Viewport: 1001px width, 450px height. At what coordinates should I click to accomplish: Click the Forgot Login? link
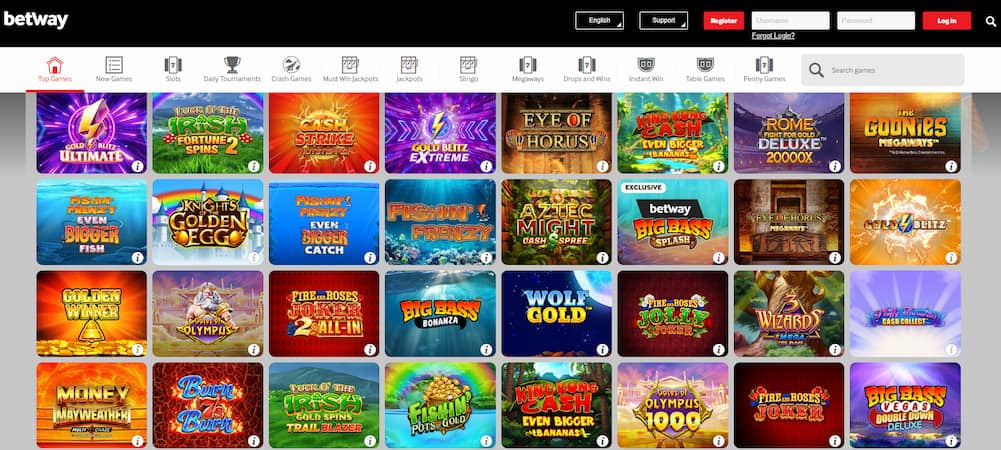click(x=773, y=36)
